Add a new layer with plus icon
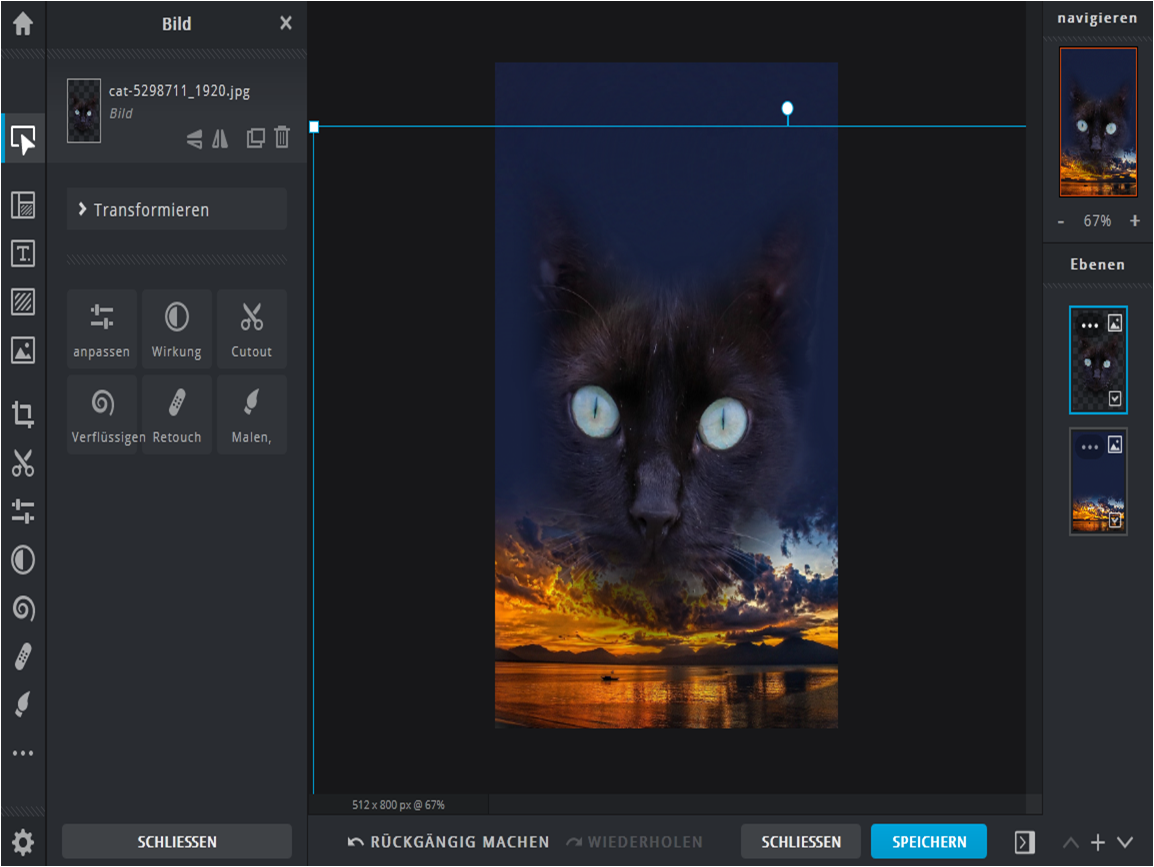Viewport: 1154px width, 867px height. (x=1097, y=842)
